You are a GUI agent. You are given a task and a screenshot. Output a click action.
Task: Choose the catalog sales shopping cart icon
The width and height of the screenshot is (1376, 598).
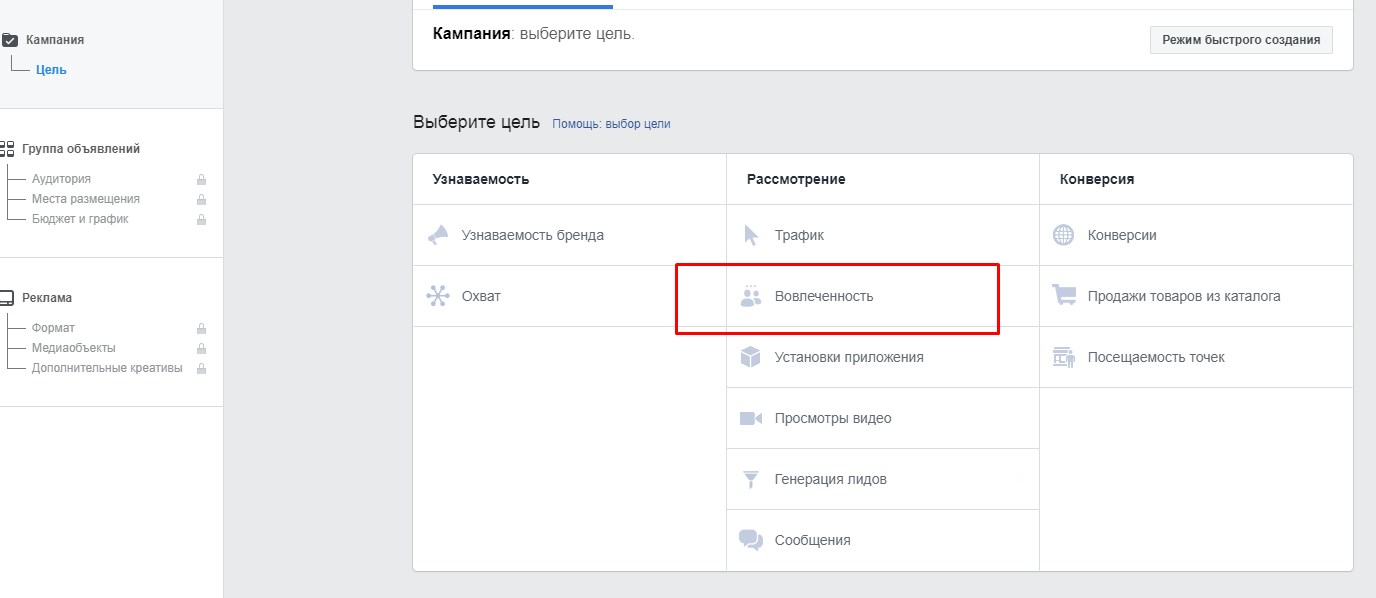click(1064, 296)
